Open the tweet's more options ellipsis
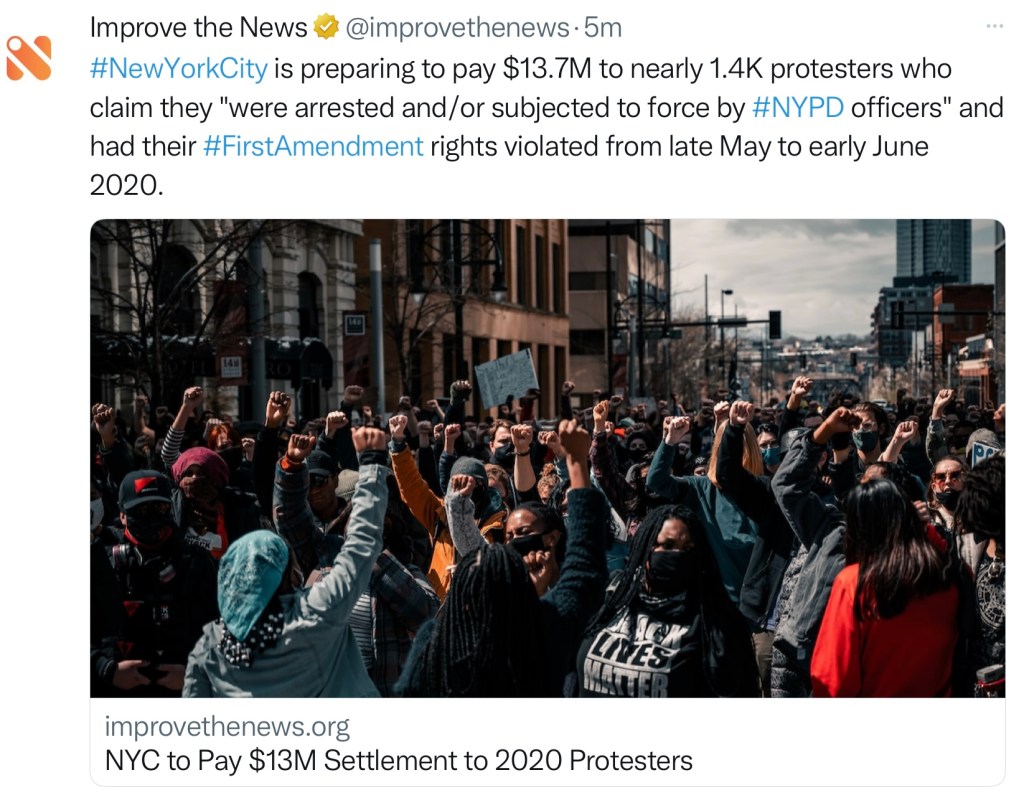This screenshot has width=1024, height=803. (x=993, y=25)
